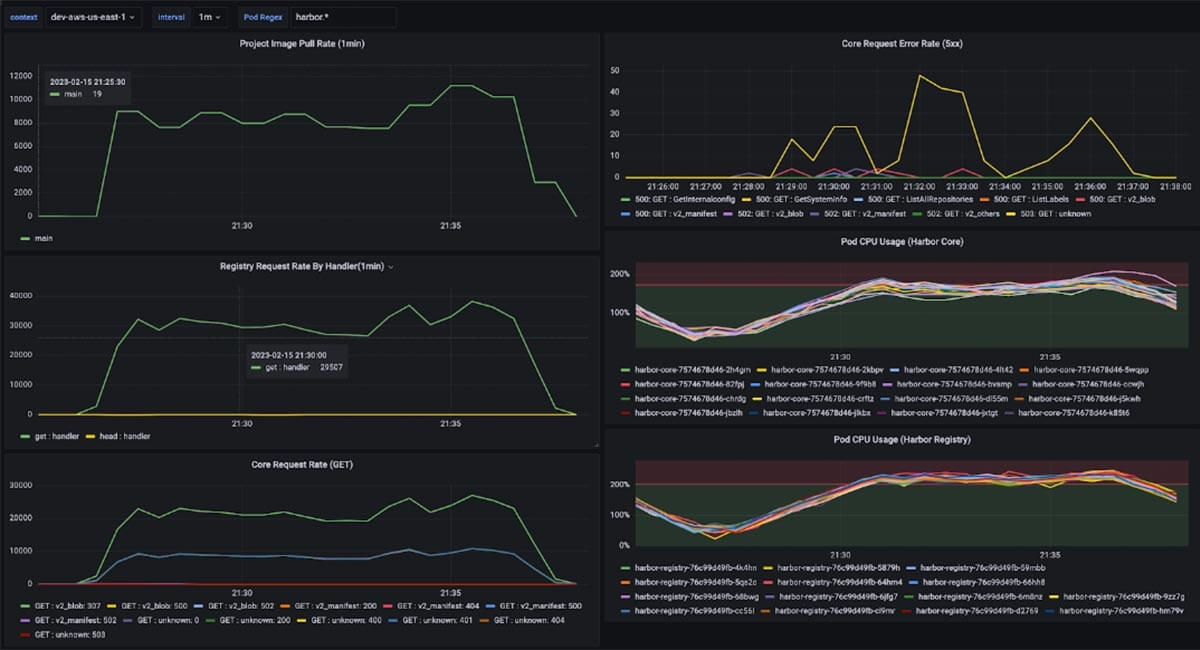Open the interval 1m dropdown
Viewport: 1200px width, 650px height.
coord(210,17)
